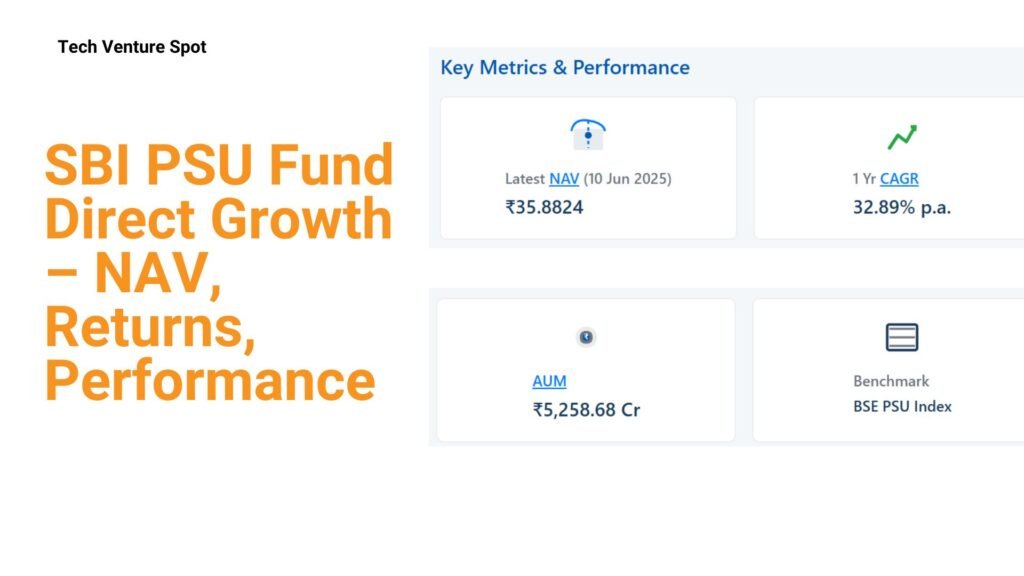Click the ₹35.8824 NAV value

click(x=544, y=207)
